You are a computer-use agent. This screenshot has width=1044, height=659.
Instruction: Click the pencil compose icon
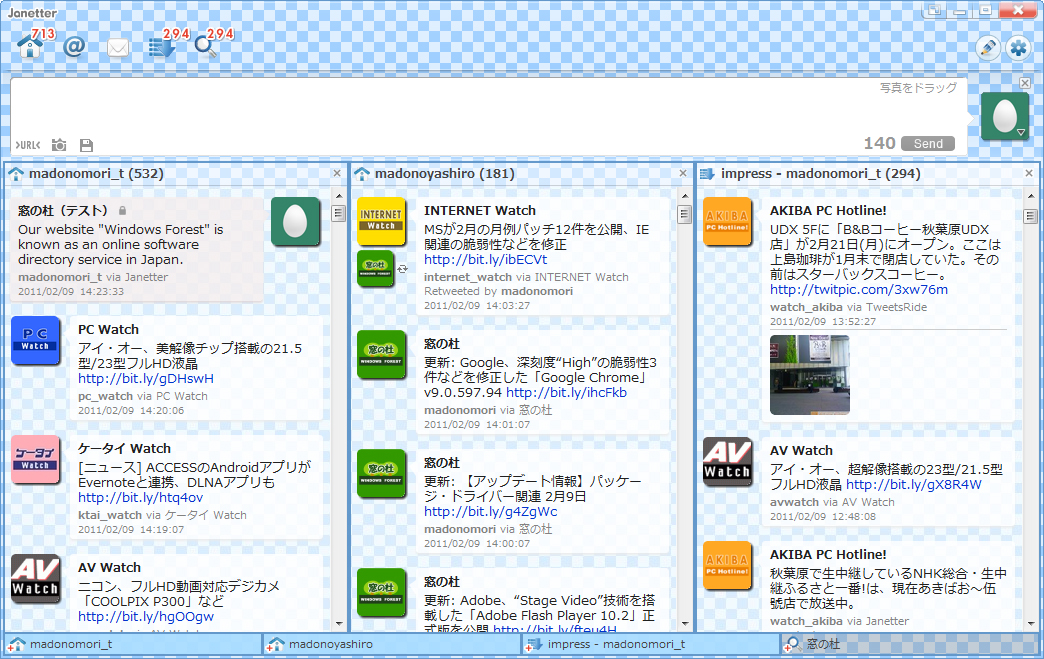pyautogui.click(x=988, y=48)
